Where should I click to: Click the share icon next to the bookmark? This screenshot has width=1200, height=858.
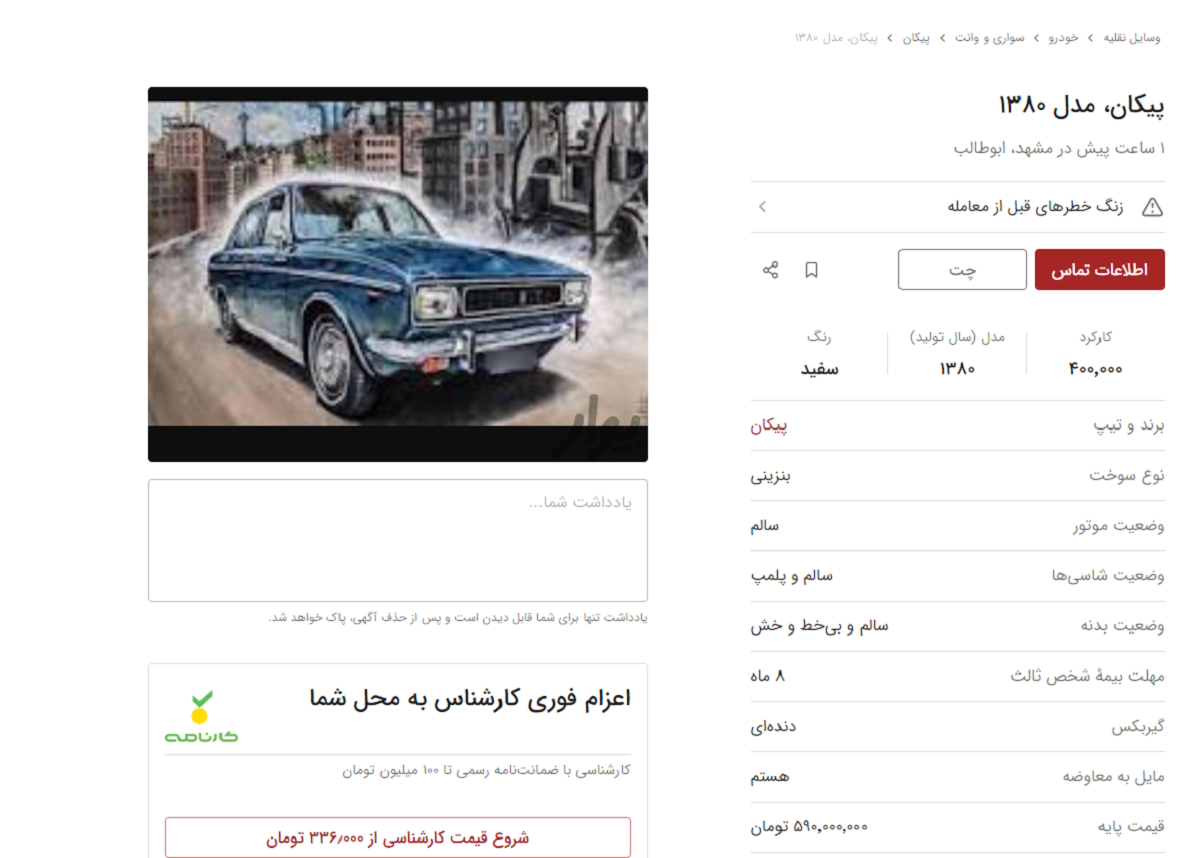770,269
